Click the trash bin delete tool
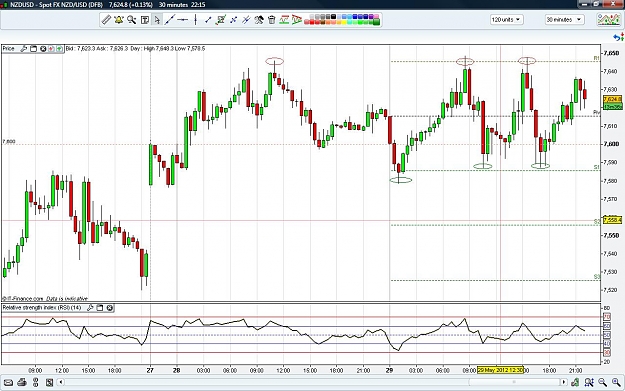Image resolution: width=625 pixels, height=391 pixels. click(271, 20)
